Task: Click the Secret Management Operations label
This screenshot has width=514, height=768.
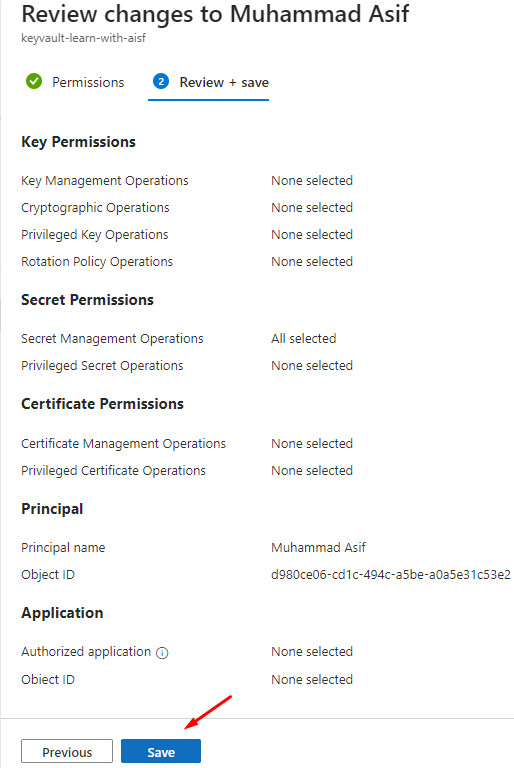Action: pos(112,338)
